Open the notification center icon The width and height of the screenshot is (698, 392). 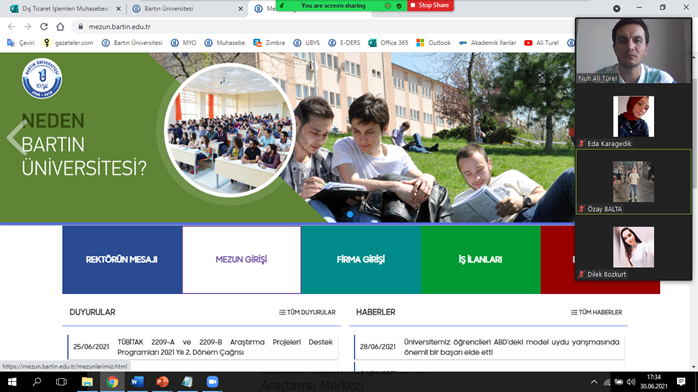[x=681, y=382]
